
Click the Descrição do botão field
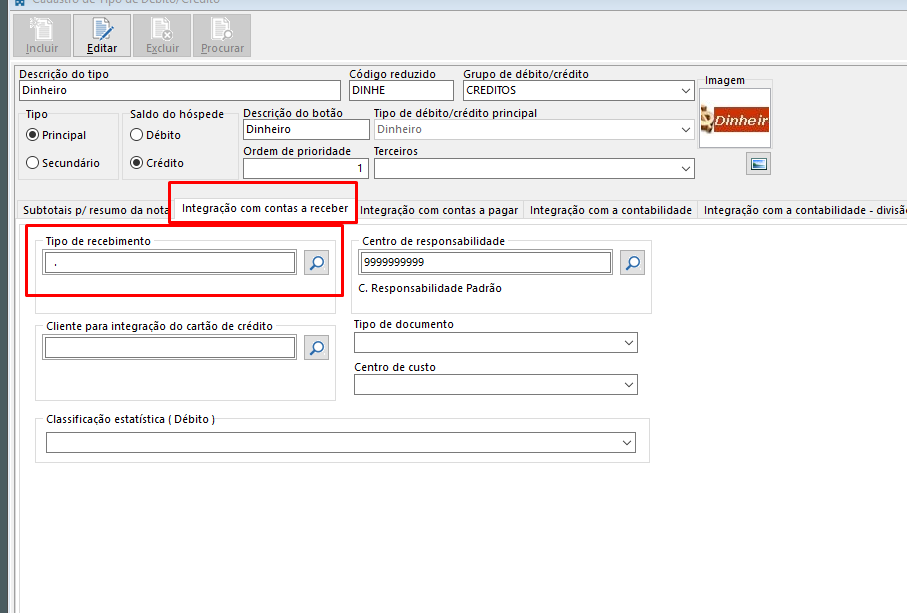click(x=306, y=130)
